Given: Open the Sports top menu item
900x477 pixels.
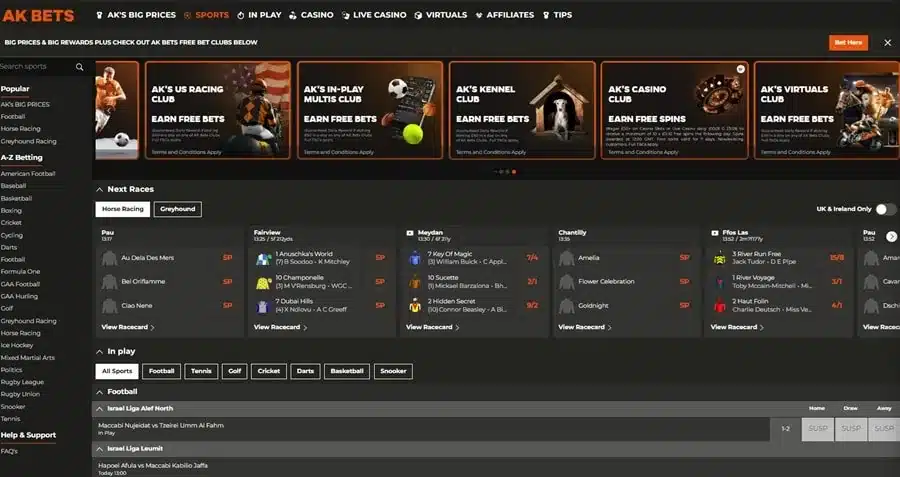Looking at the screenshot, I should pyautogui.click(x=206, y=15).
